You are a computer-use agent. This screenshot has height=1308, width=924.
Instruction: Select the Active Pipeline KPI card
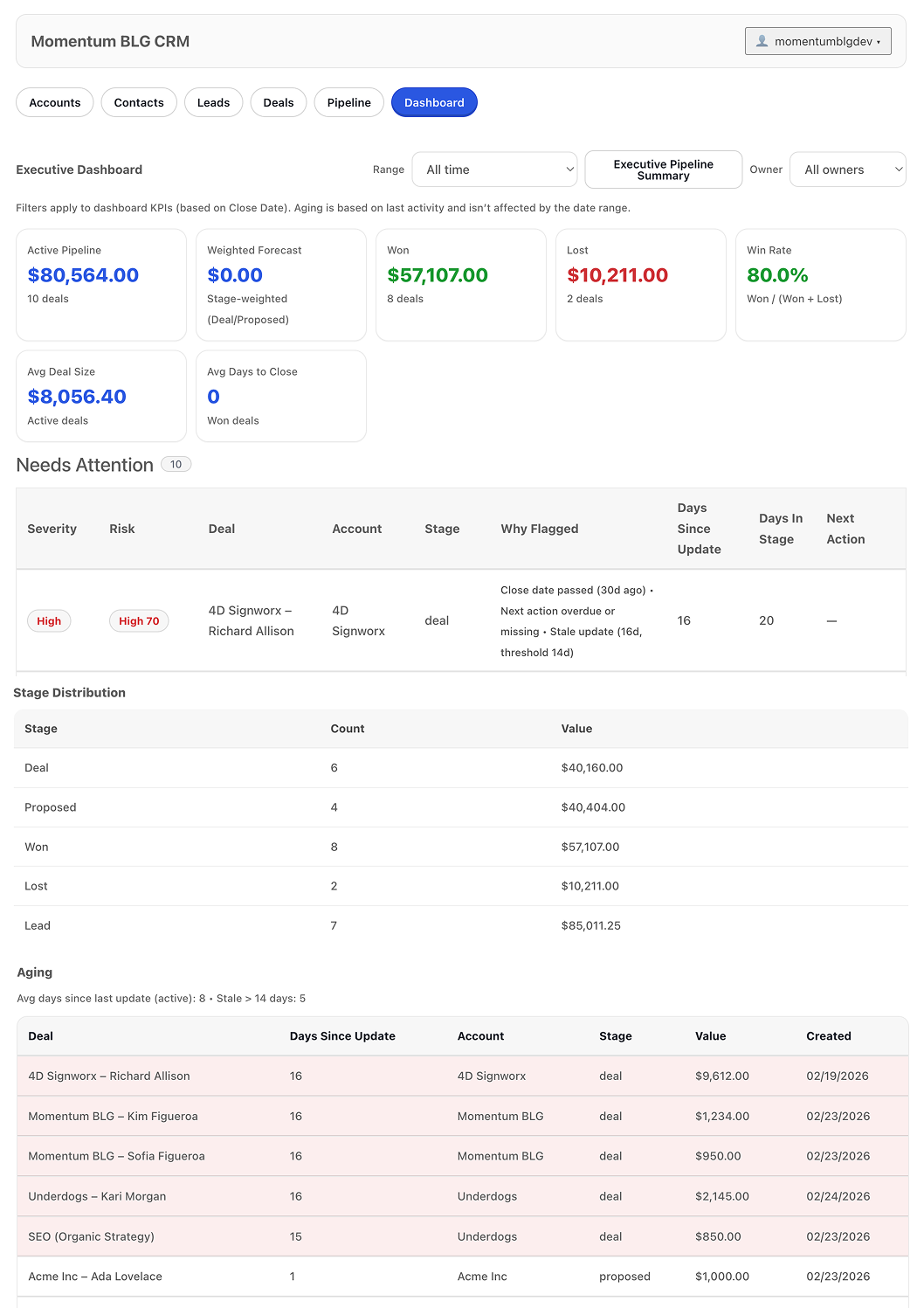point(101,285)
